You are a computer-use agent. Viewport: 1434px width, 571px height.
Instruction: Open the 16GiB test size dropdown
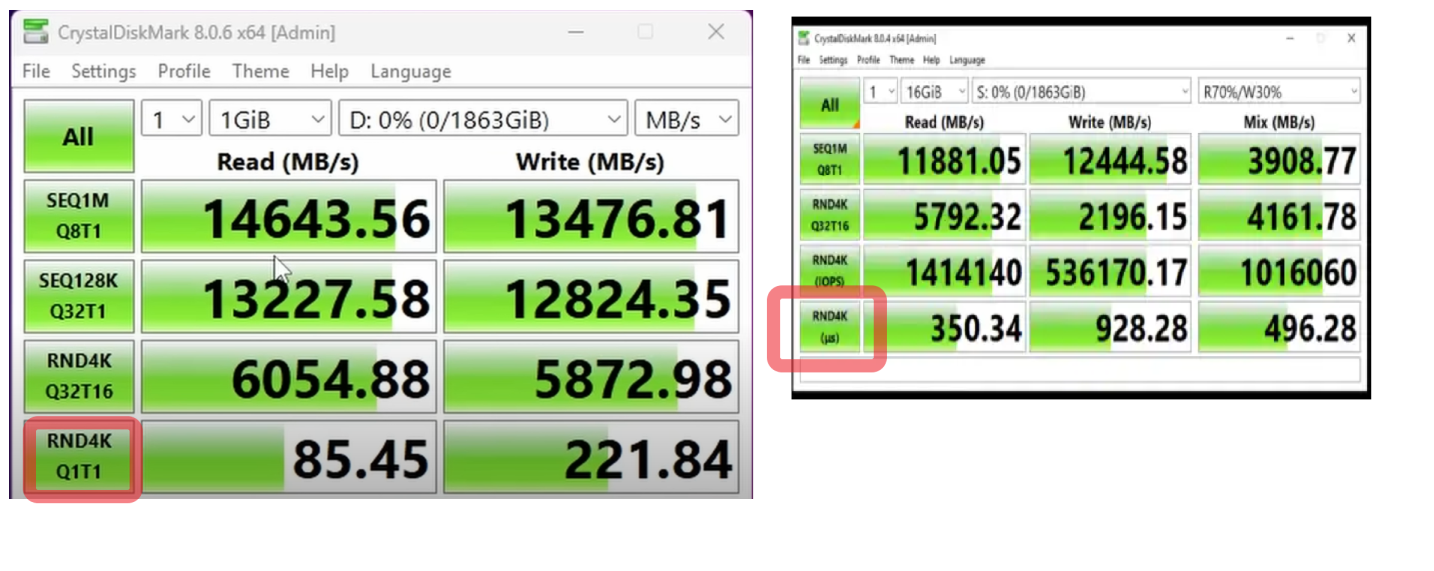(x=935, y=91)
